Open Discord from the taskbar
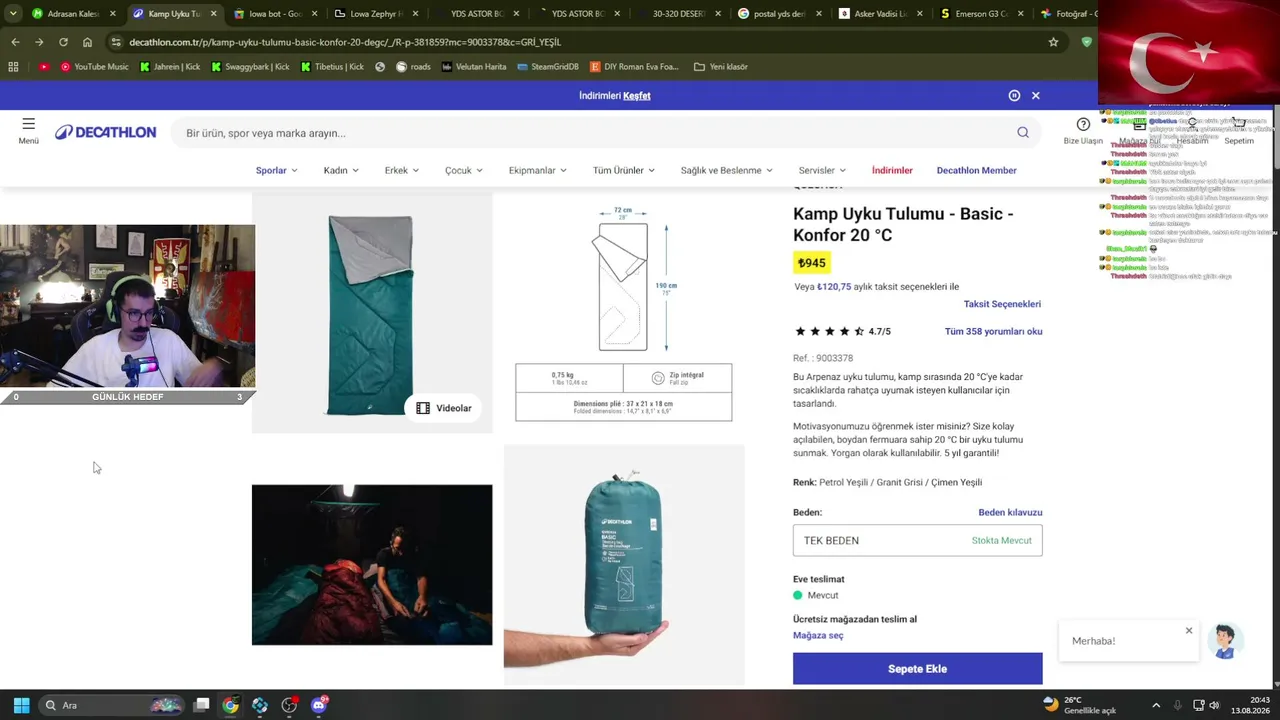 (319, 705)
